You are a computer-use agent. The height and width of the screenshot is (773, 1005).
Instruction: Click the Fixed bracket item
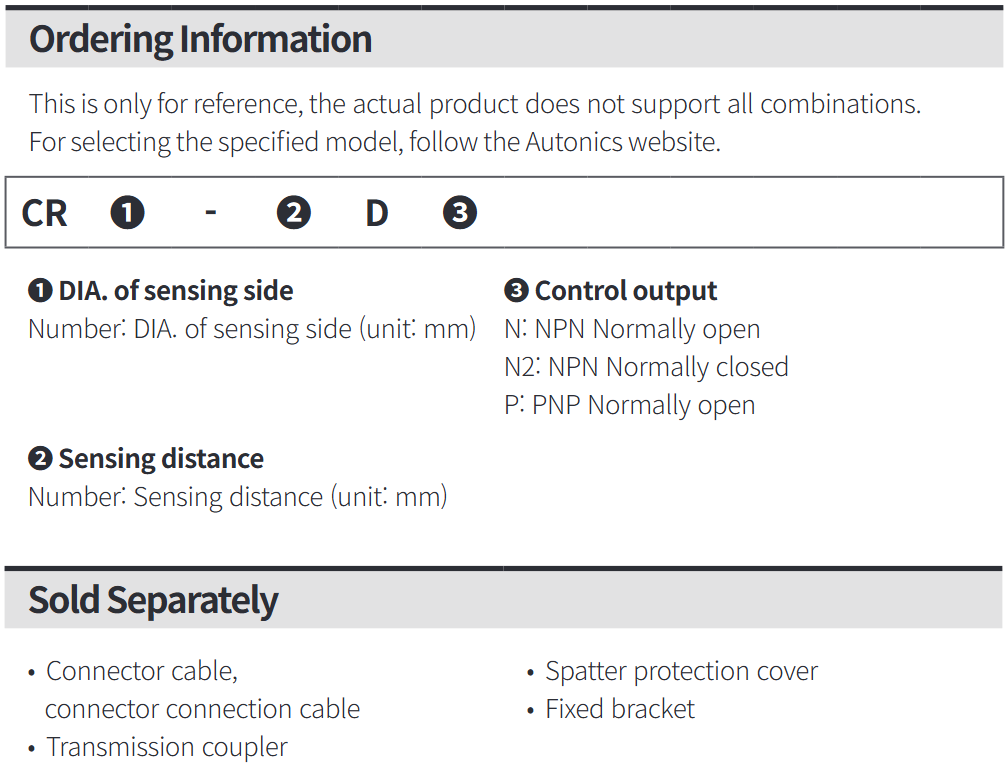point(620,710)
